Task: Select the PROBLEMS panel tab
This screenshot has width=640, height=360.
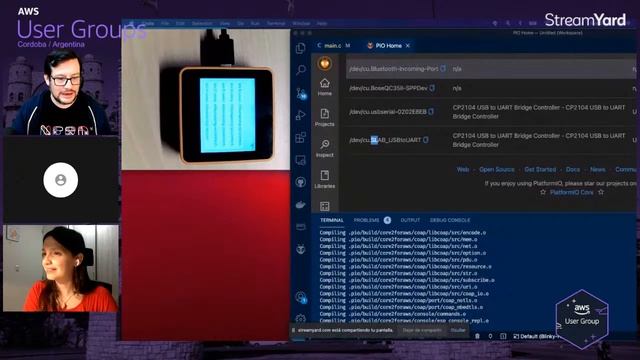Action: (366, 220)
